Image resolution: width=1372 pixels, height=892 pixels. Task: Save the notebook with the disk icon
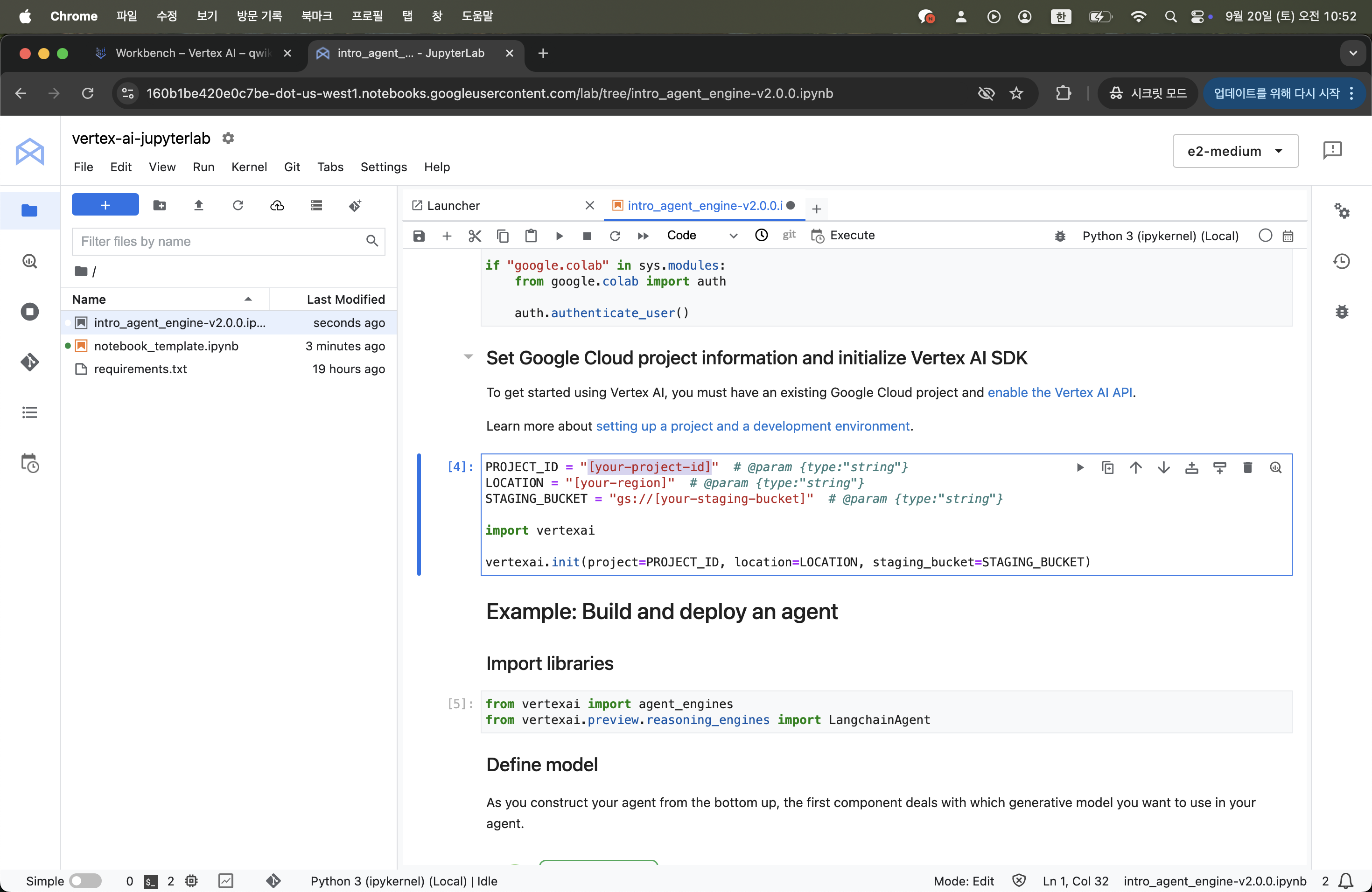point(419,236)
